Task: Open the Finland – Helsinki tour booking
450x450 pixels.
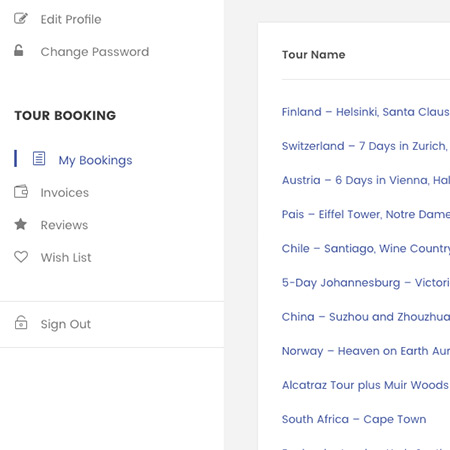Action: 366,112
